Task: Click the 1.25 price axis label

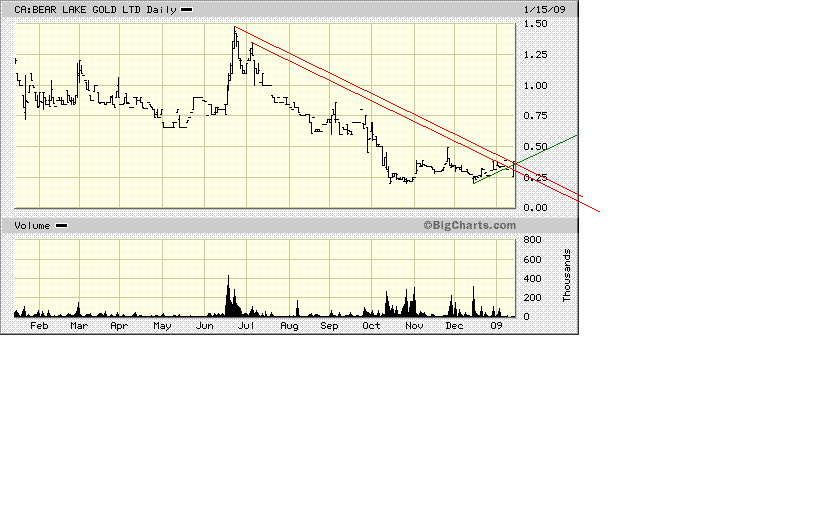Action: (x=536, y=55)
